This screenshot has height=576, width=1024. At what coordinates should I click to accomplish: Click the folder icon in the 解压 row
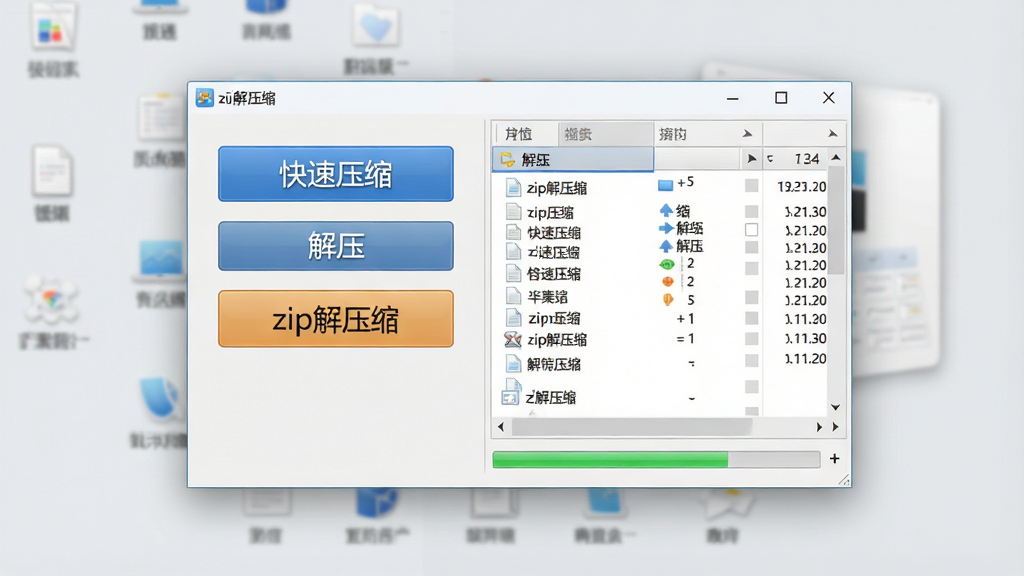pos(507,159)
